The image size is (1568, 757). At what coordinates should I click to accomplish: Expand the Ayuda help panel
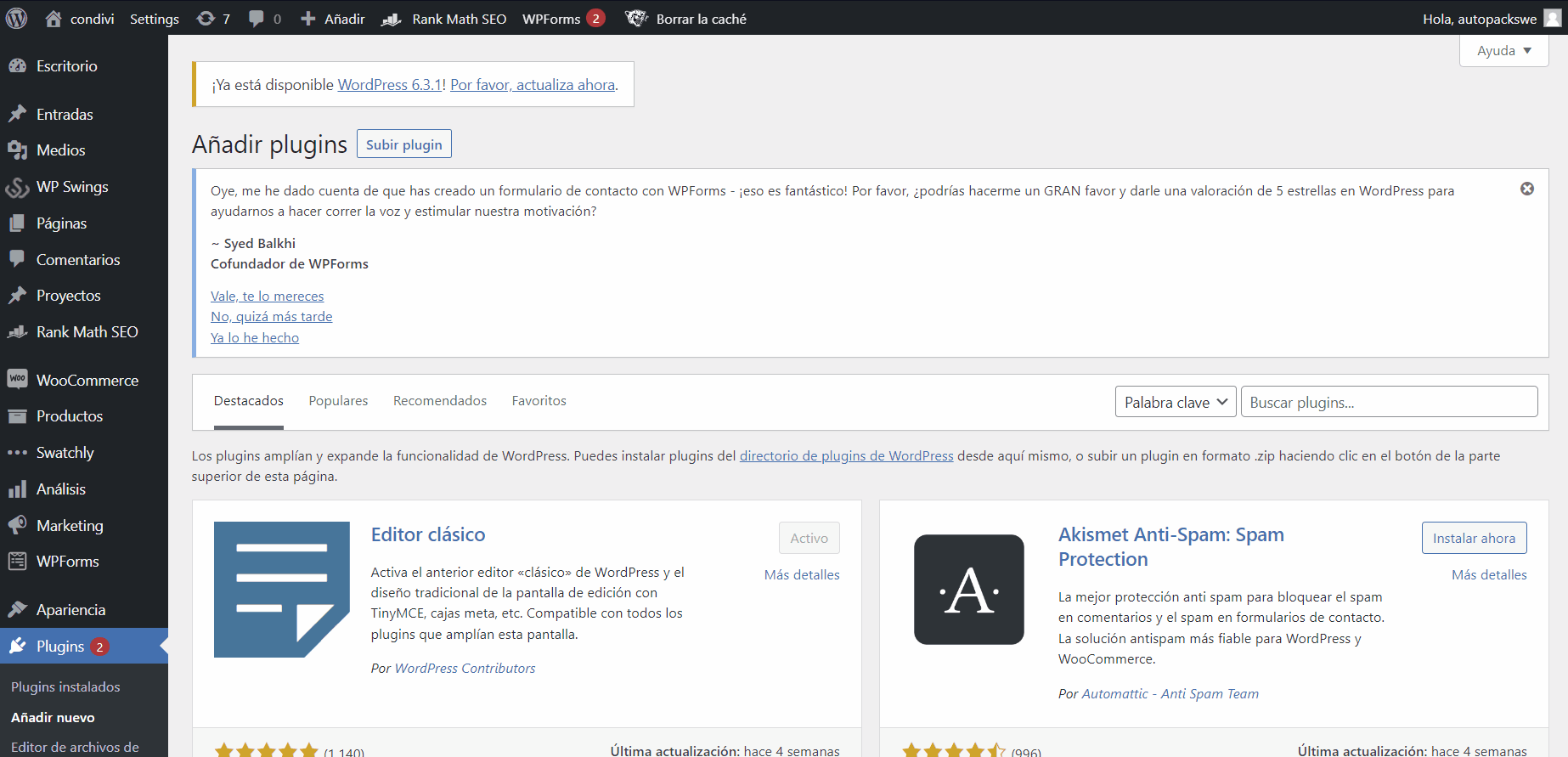tap(1503, 51)
